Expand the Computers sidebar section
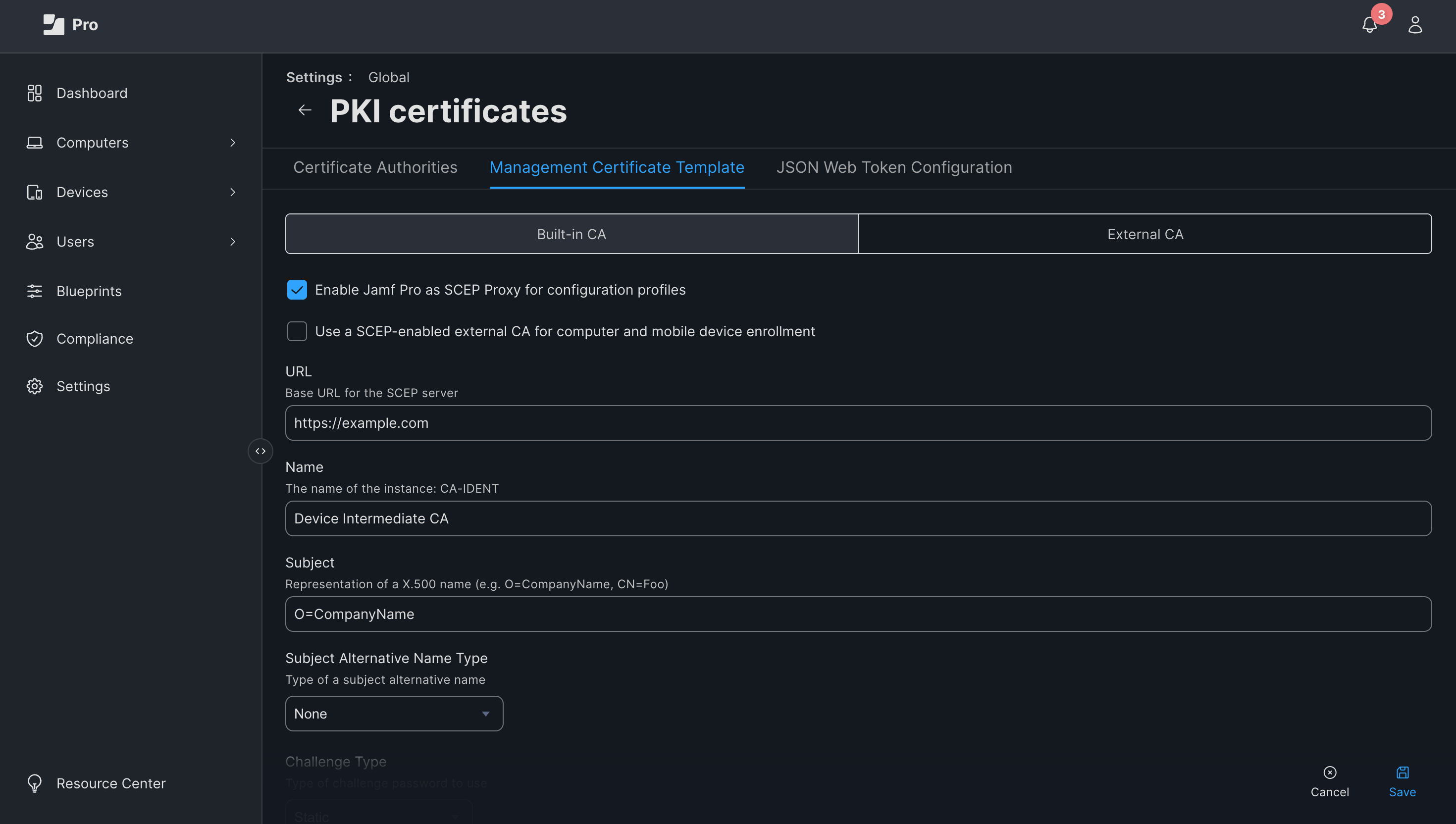Viewport: 1456px width, 824px height. point(232,143)
